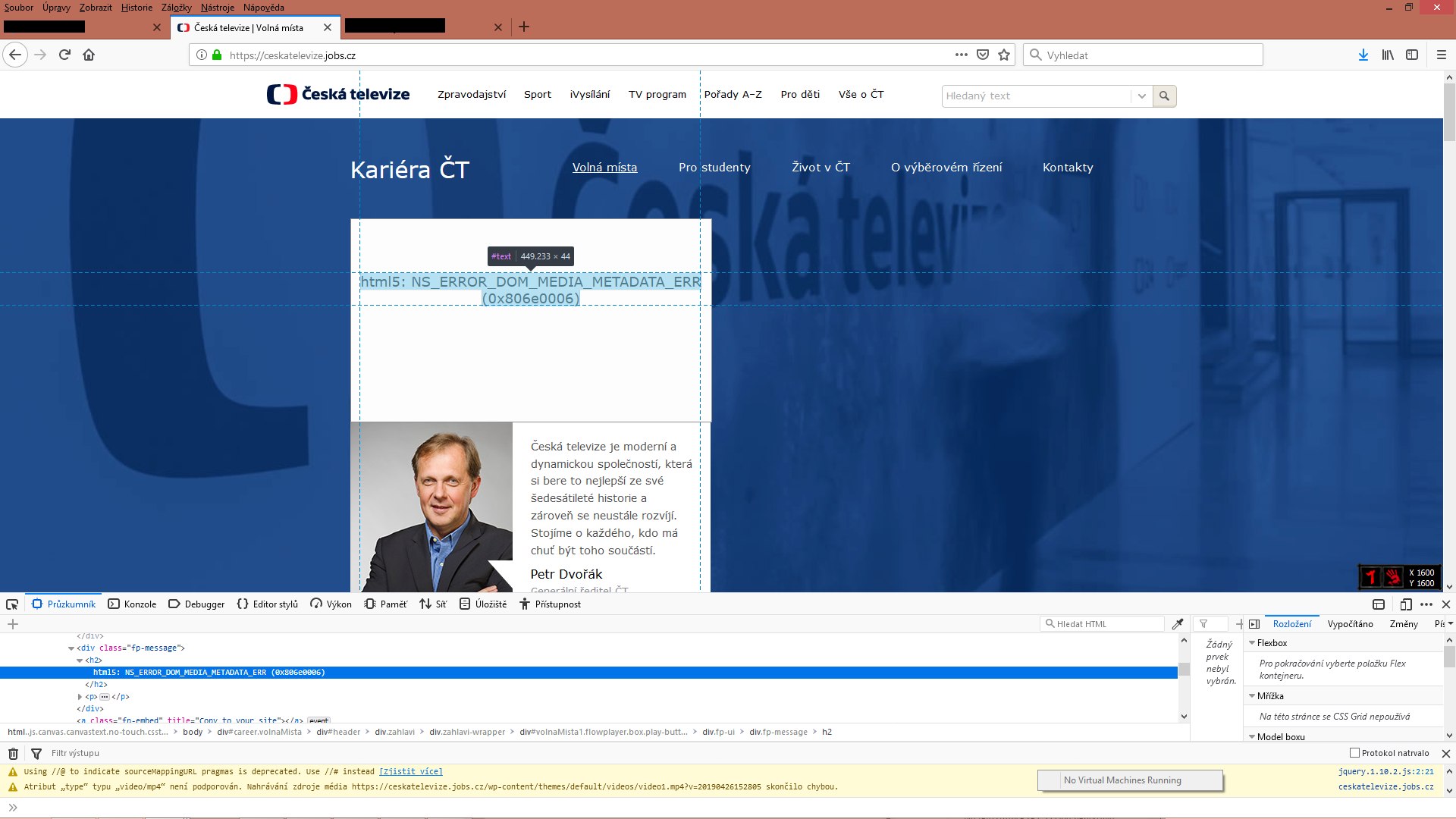
Task: Switch to the Síť devtools tab
Action: coord(433,604)
